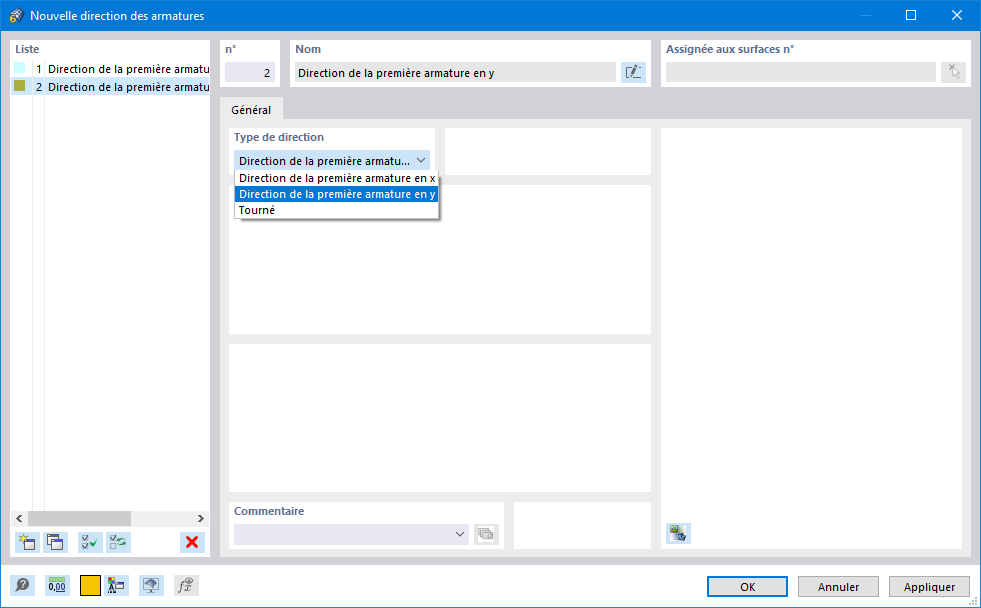This screenshot has height=608, width=981.
Task: Click the invert selection icon
Action: [118, 542]
